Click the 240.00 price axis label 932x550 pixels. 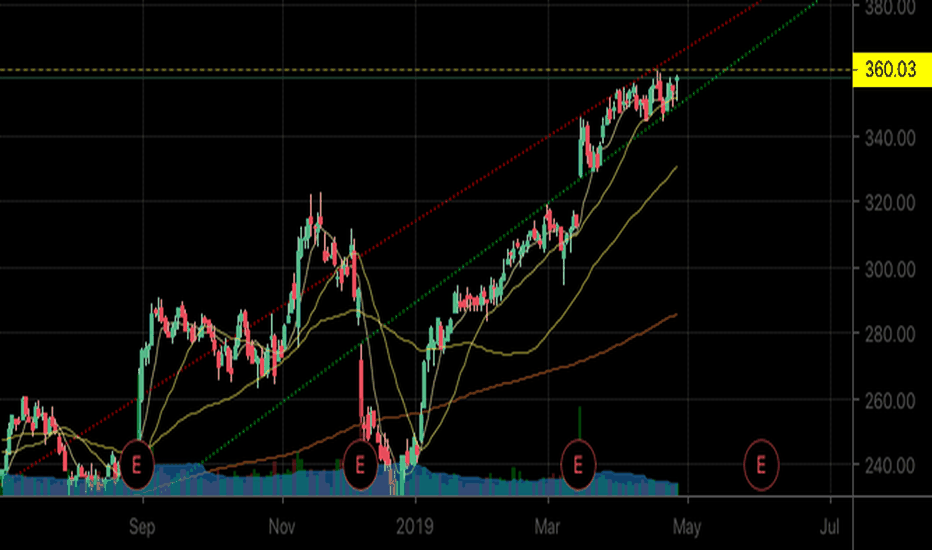click(x=890, y=466)
